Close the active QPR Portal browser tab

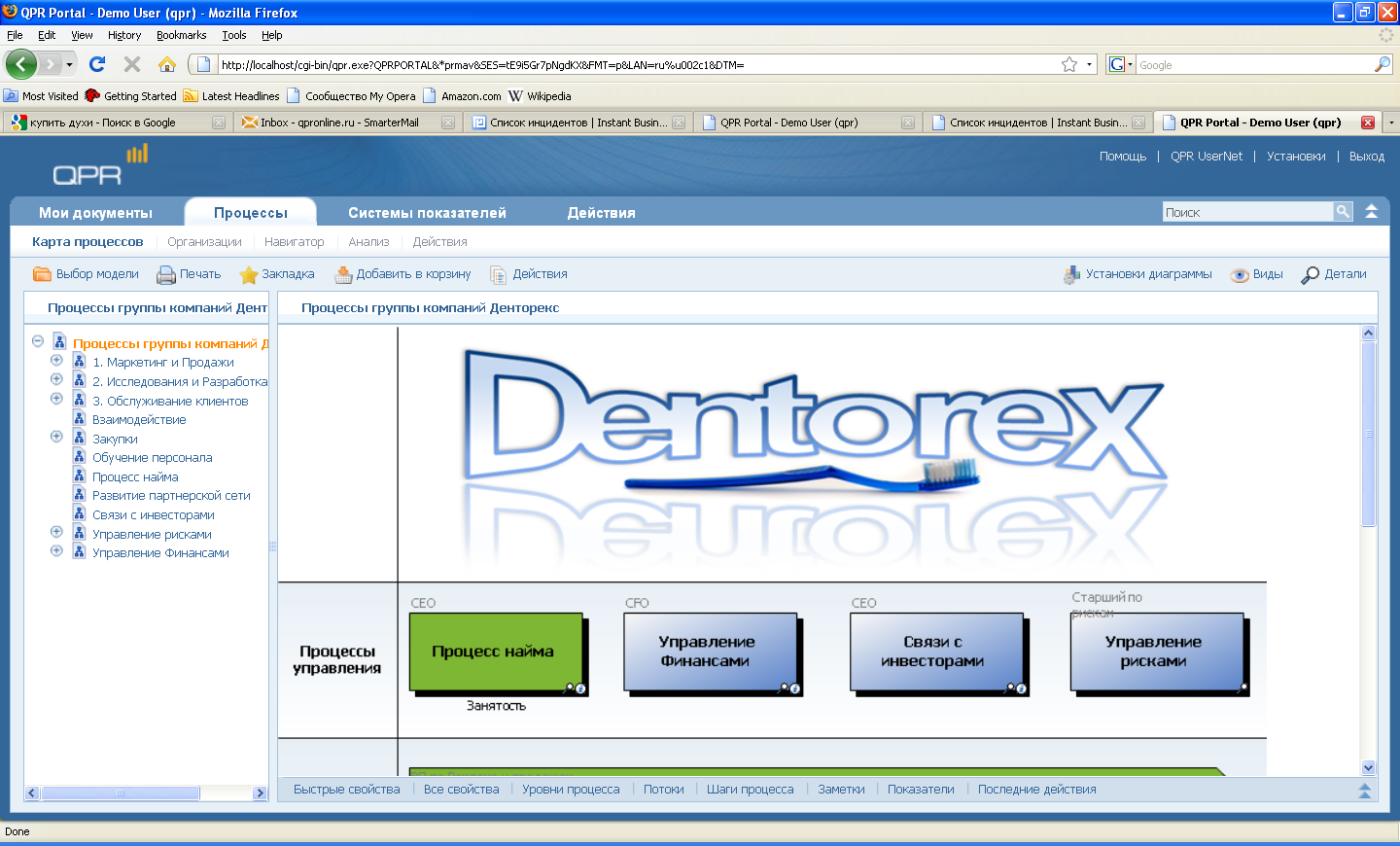pyautogui.click(x=1368, y=123)
